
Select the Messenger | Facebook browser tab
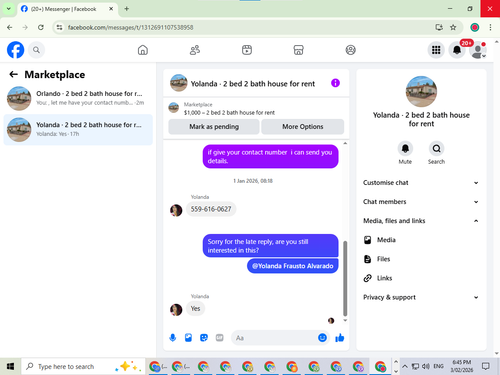point(67,9)
